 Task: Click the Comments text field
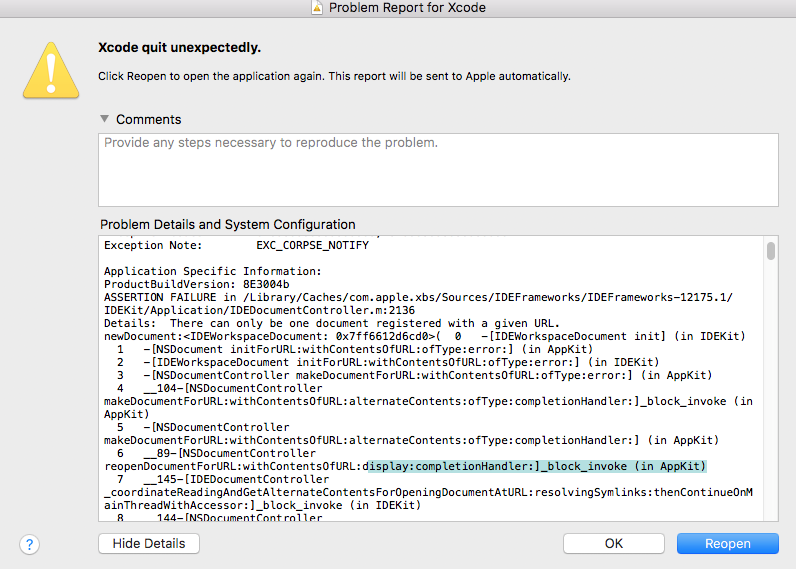tap(438, 169)
